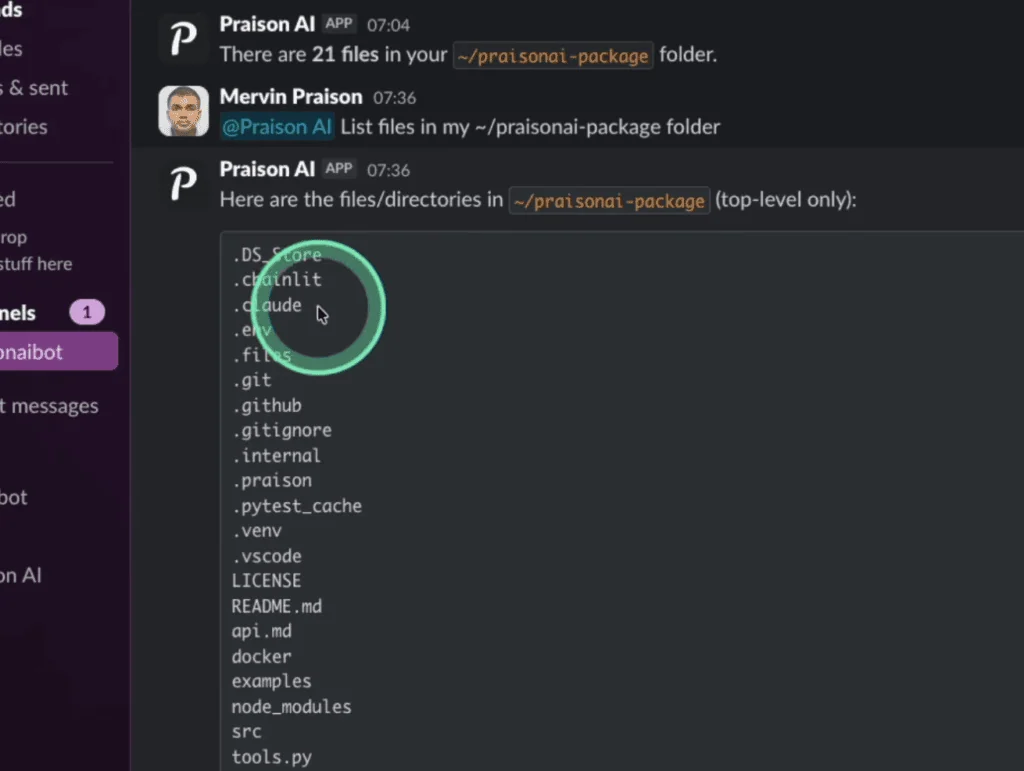Click the tools.py line in the file list
Viewport: 1024px width, 771px height.
[271, 757]
